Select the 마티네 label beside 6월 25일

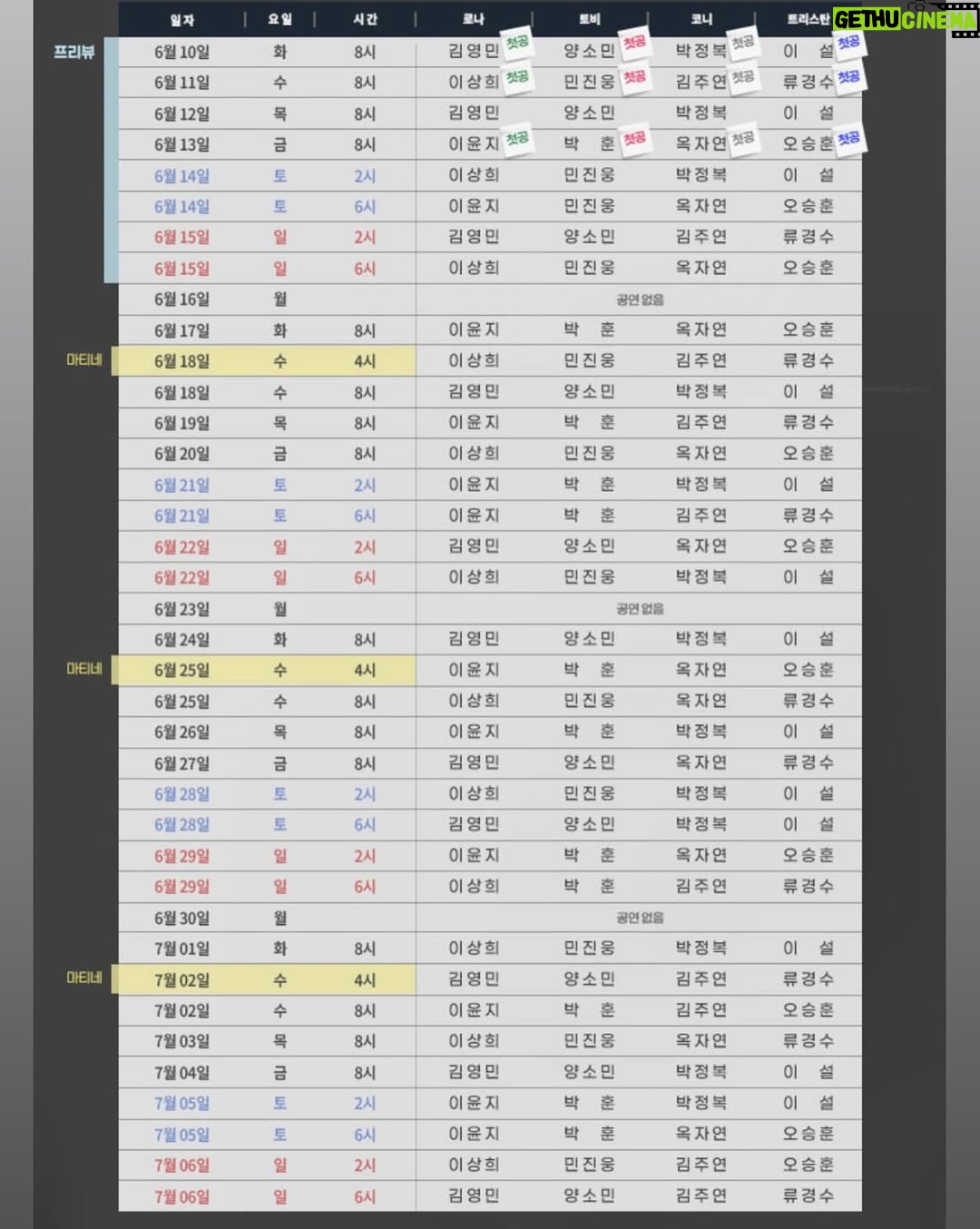84,669
